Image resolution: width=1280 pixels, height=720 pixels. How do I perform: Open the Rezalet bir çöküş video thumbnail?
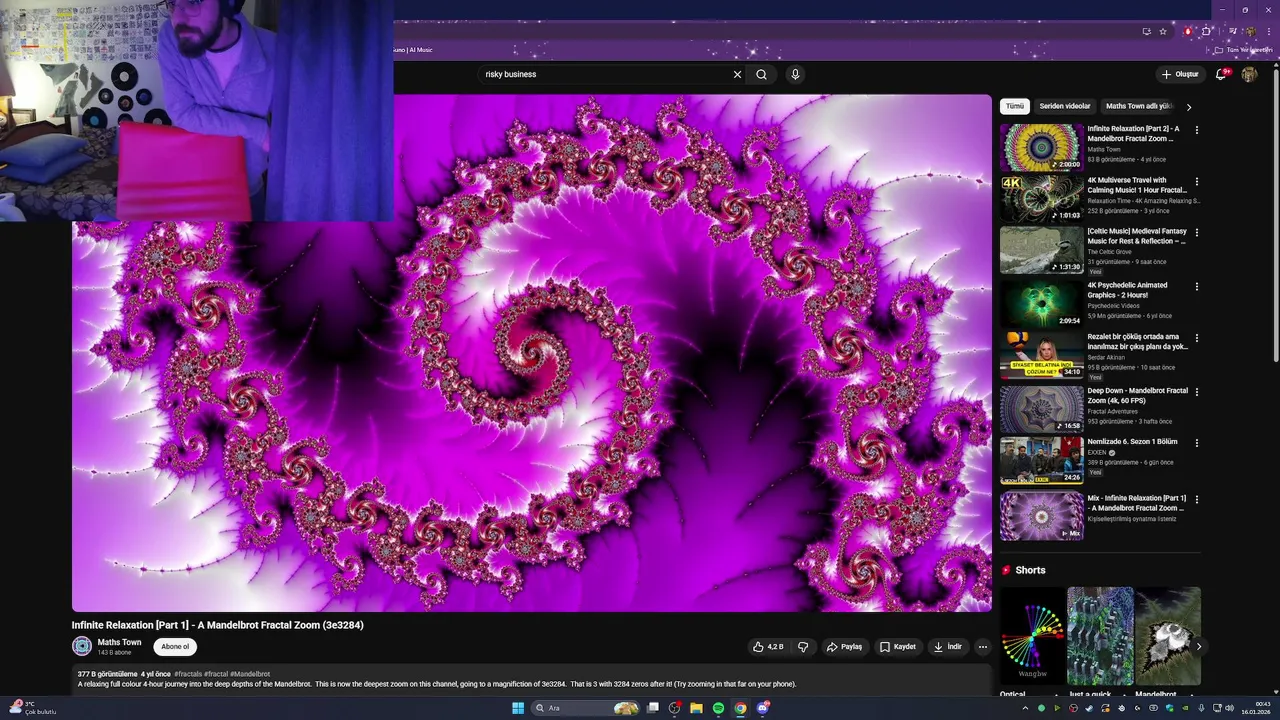[x=1042, y=355]
